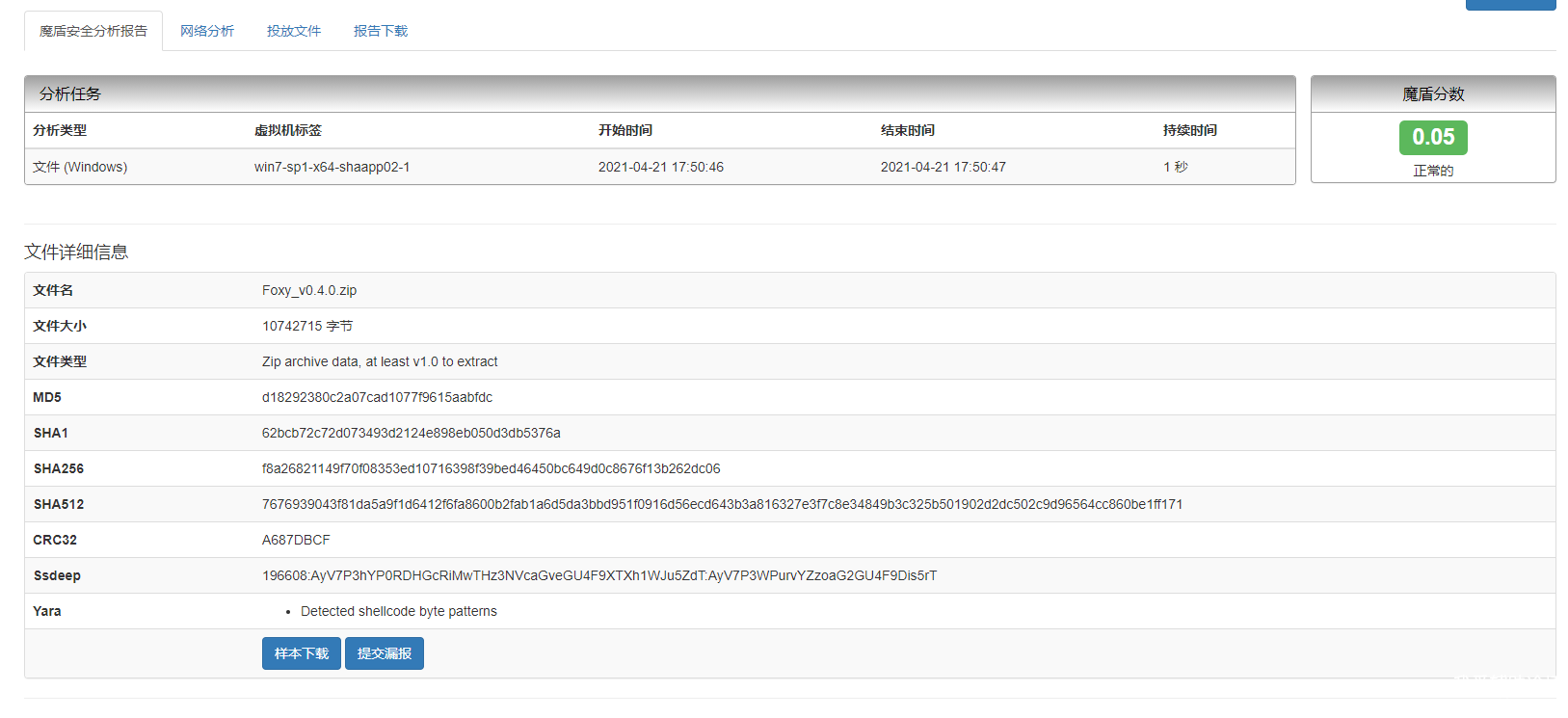Click the MD5 hash value
Screen dimensions: 1568x718
click(x=377, y=397)
